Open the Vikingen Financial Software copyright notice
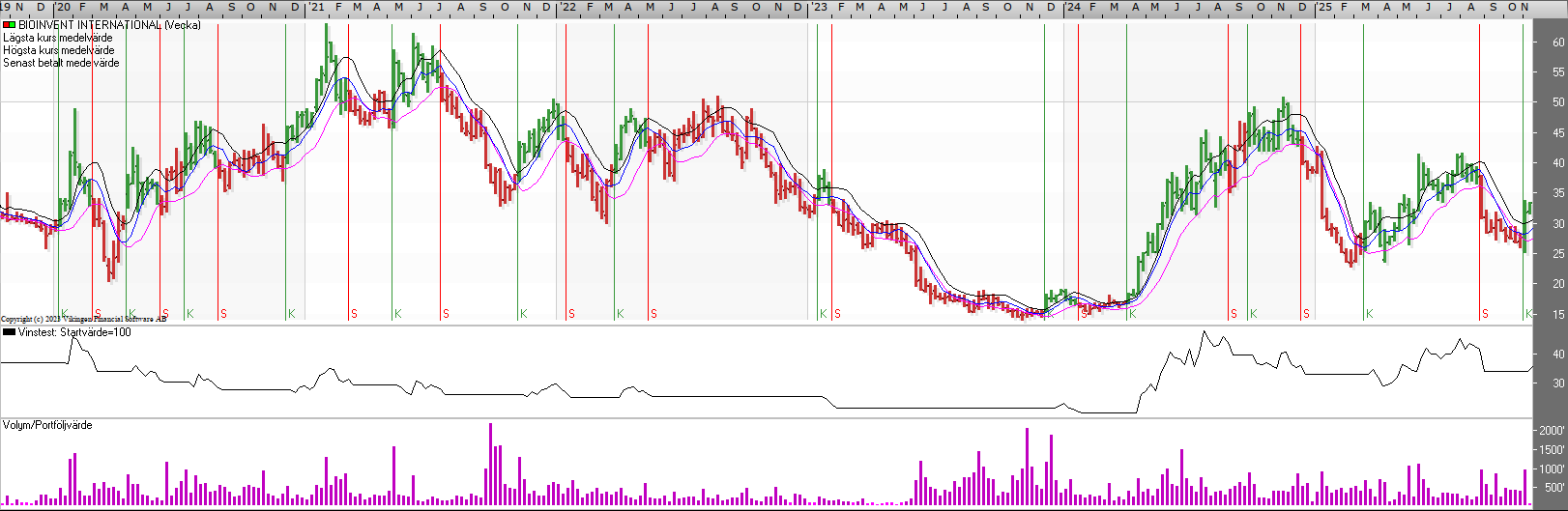Viewport: 1568px width, 511px height. [84, 319]
